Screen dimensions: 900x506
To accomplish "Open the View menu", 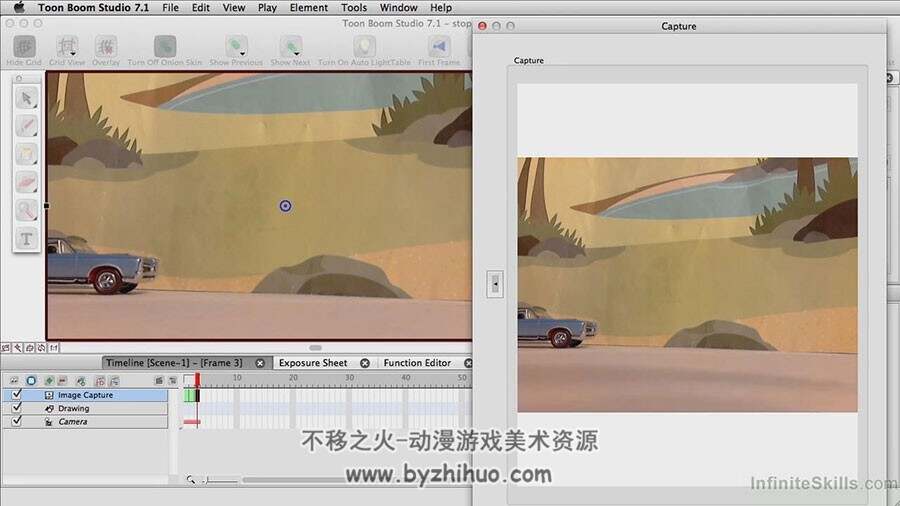I will pyautogui.click(x=234, y=7).
